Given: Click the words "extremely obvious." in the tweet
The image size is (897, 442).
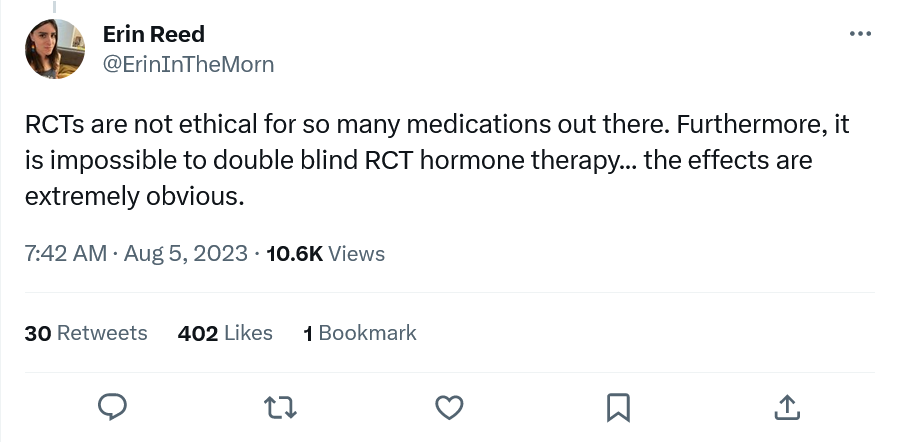Looking at the screenshot, I should (134, 195).
